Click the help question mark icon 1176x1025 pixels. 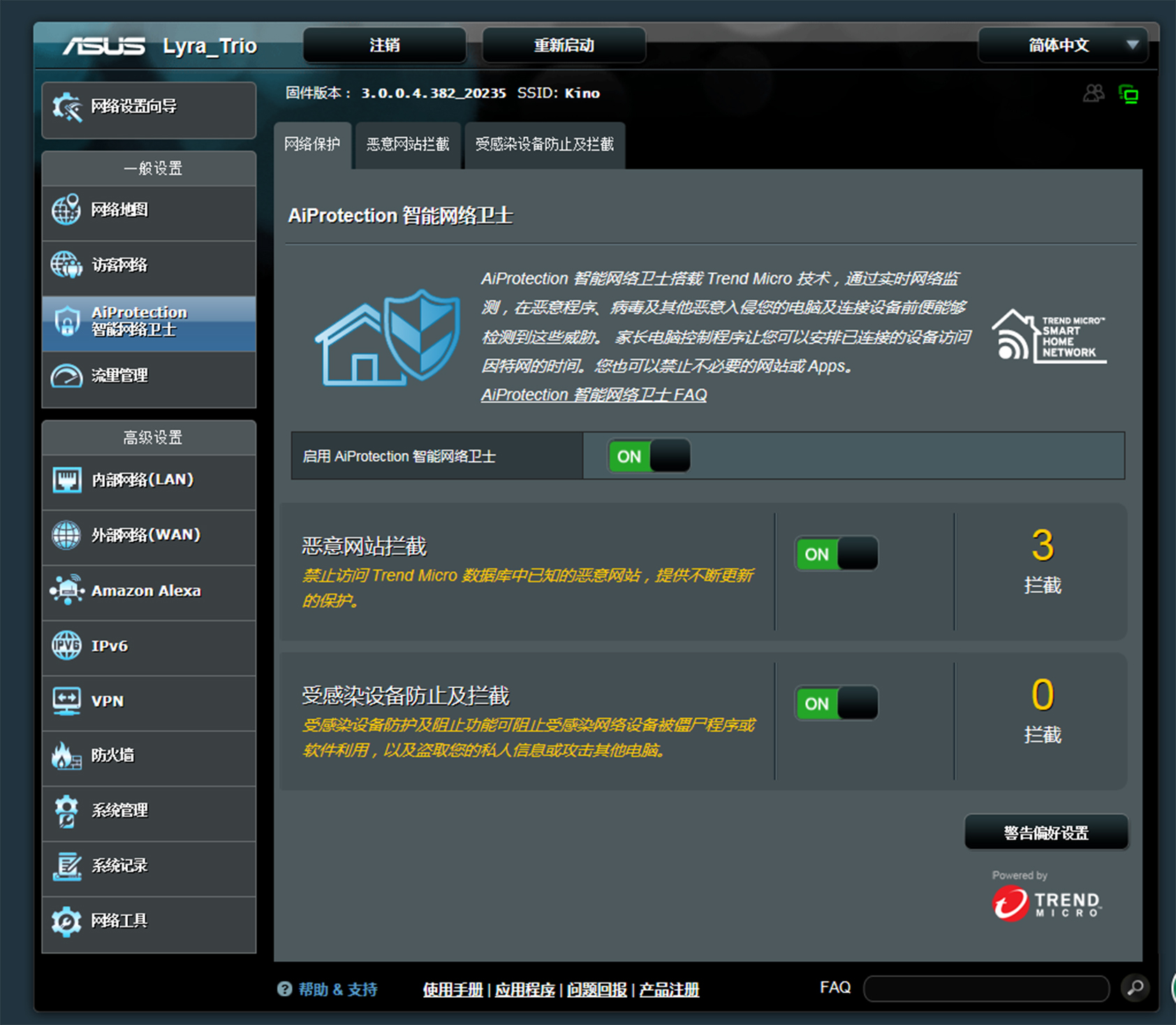[x=284, y=989]
